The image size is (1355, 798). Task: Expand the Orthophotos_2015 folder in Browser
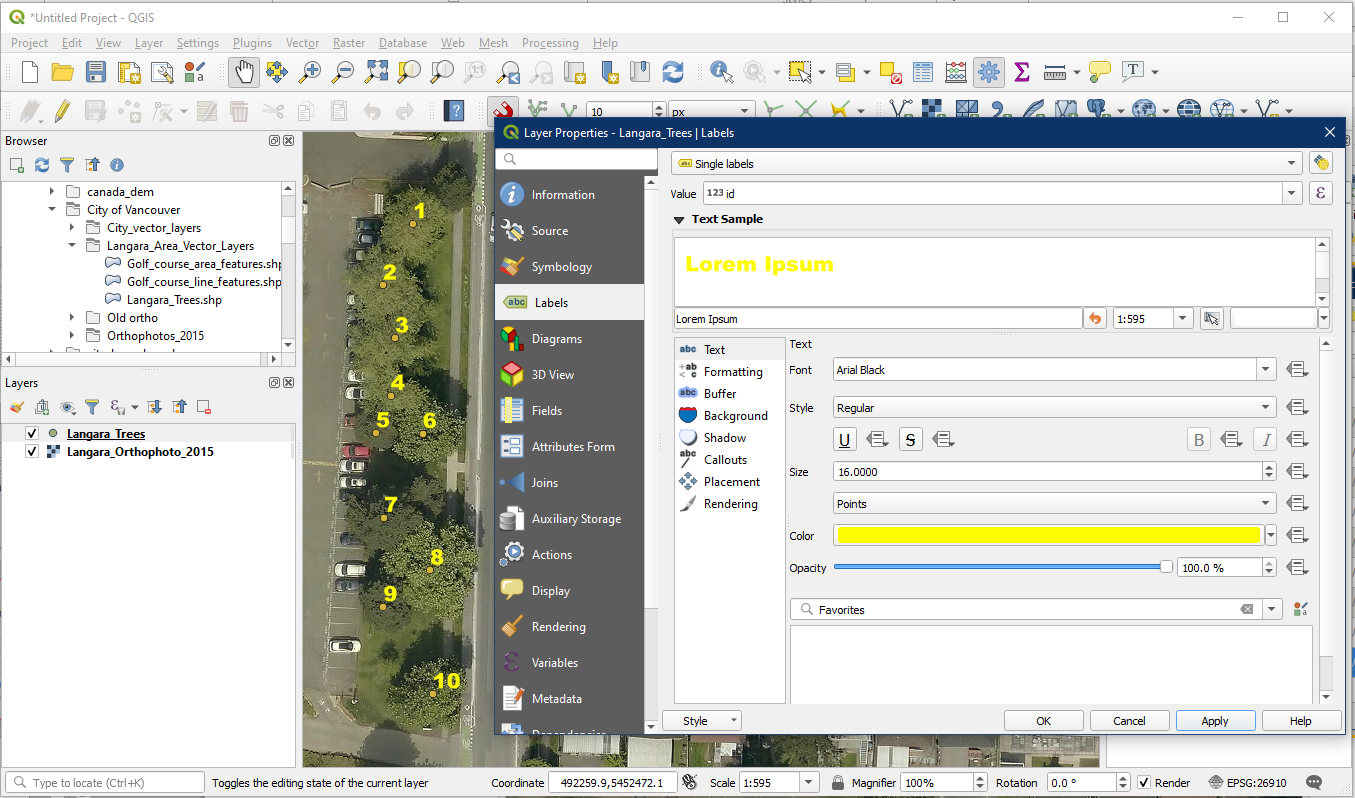(x=72, y=336)
